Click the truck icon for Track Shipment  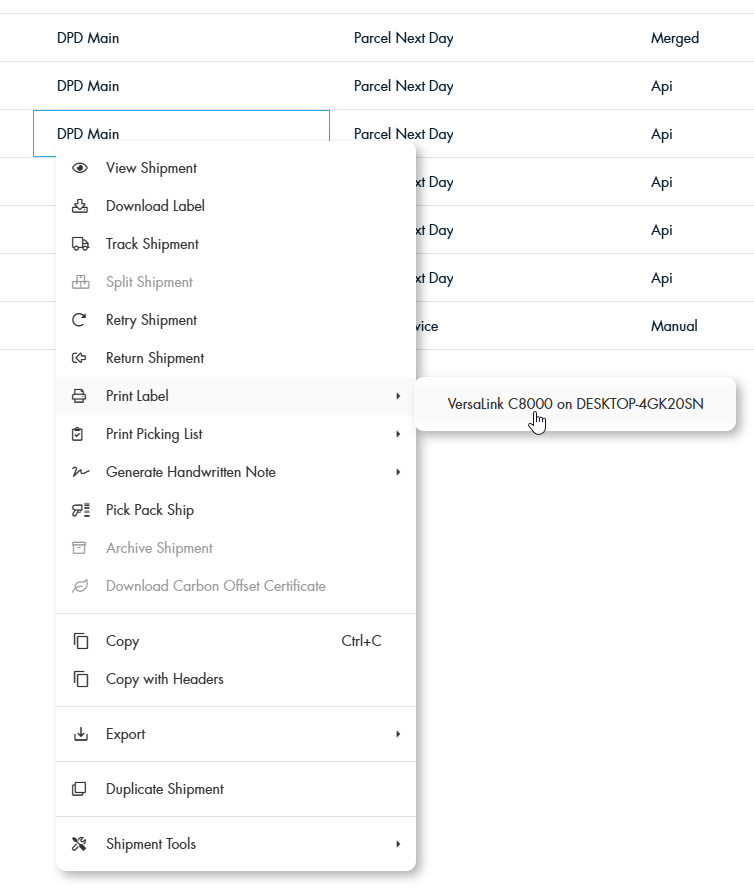[x=80, y=244]
